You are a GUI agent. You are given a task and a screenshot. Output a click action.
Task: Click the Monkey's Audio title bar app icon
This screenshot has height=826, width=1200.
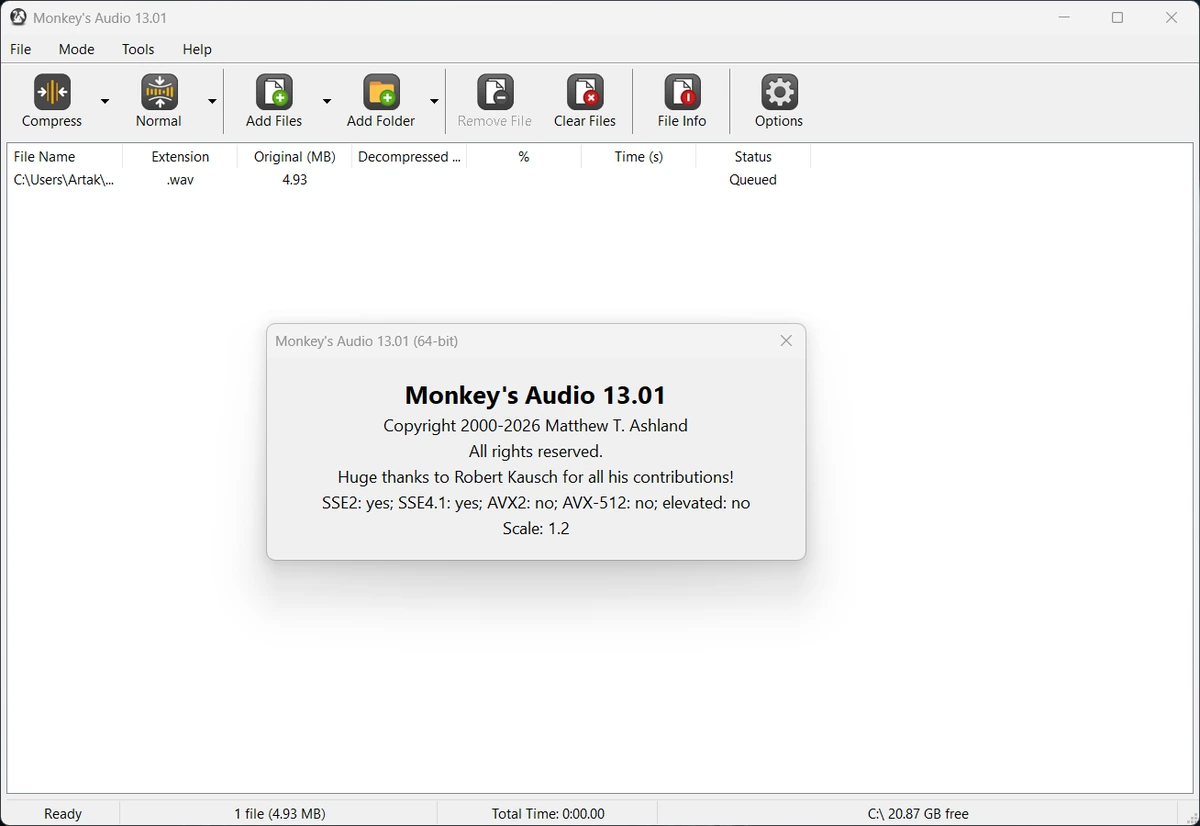coord(18,17)
